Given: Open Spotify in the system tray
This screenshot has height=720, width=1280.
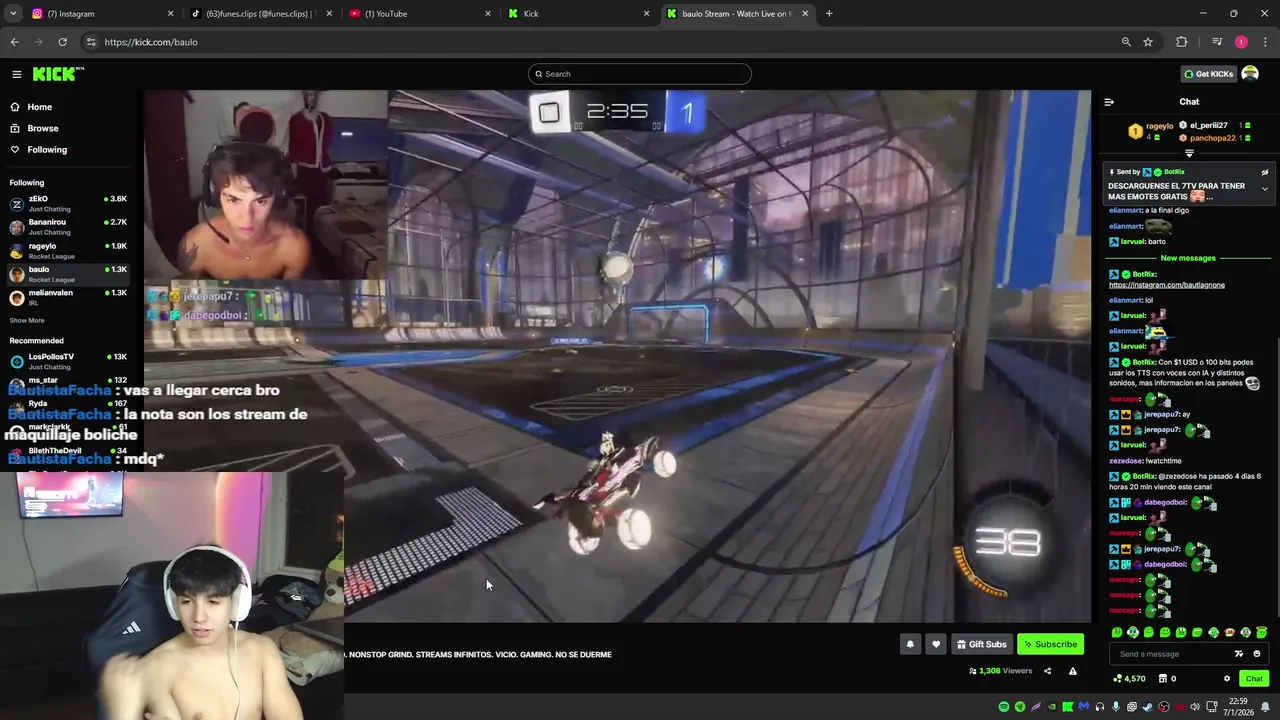Looking at the screenshot, I should (x=1004, y=707).
